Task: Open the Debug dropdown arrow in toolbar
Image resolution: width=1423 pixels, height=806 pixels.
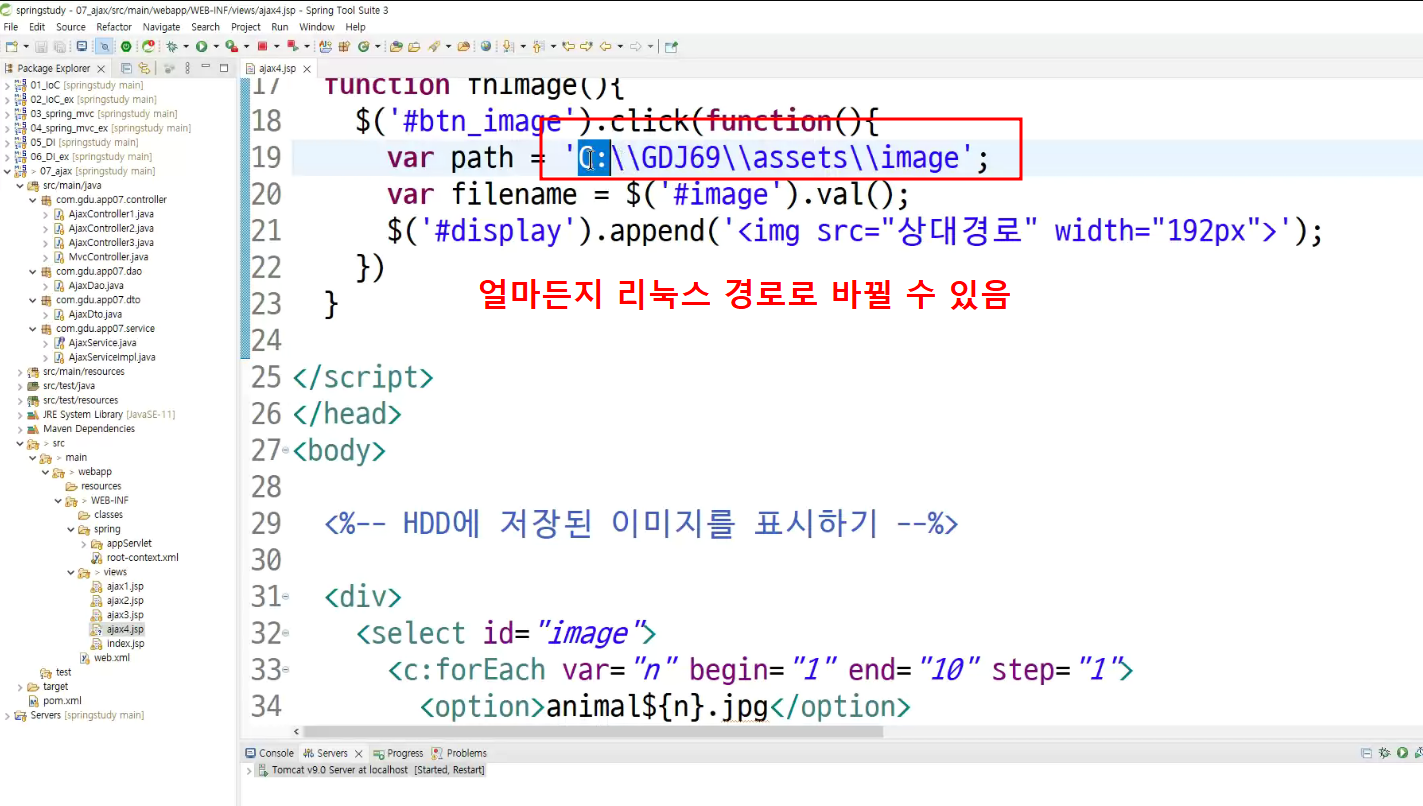Action: 185,46
